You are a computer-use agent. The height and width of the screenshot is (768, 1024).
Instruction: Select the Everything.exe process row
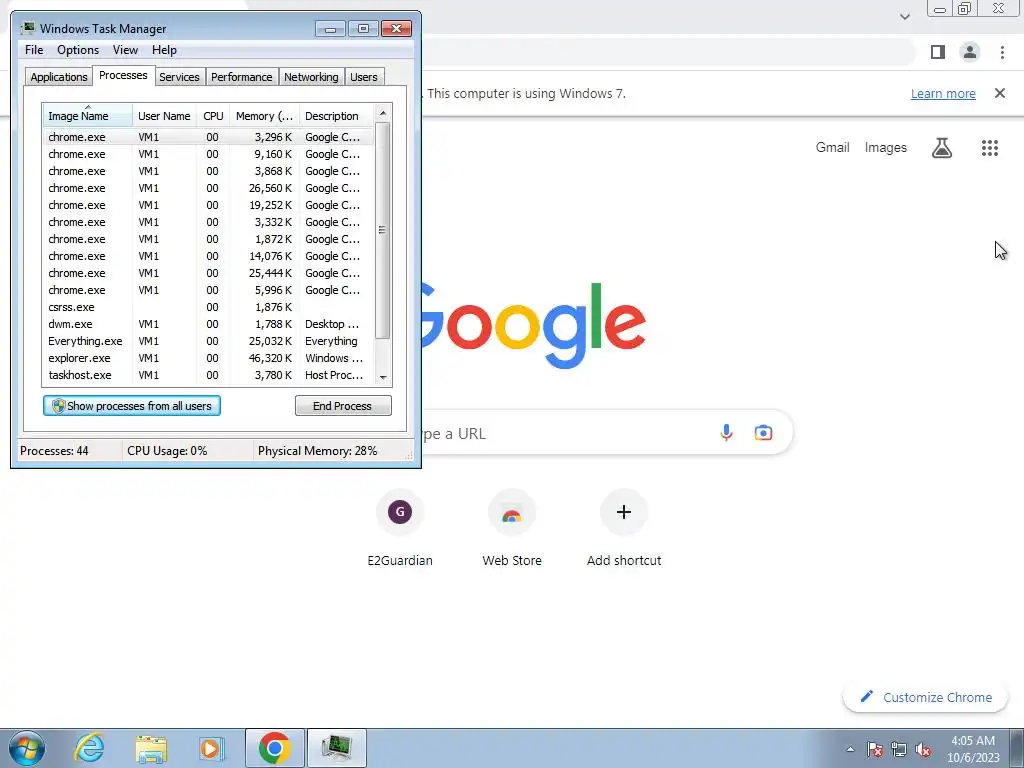pos(209,341)
